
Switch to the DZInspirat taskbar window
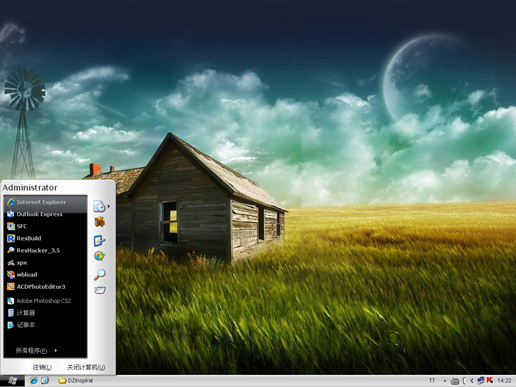(76, 380)
